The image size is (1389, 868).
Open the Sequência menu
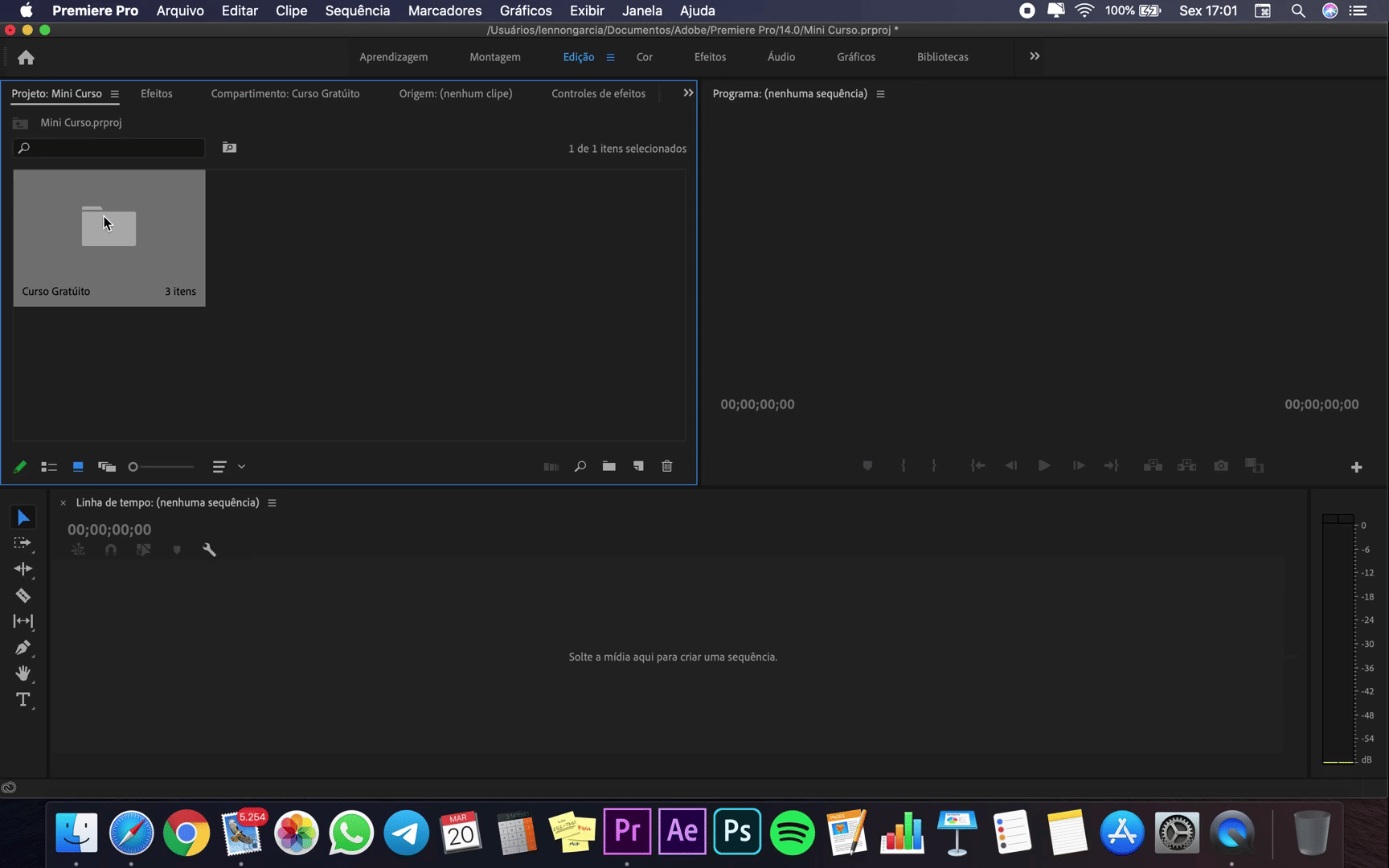point(357,10)
